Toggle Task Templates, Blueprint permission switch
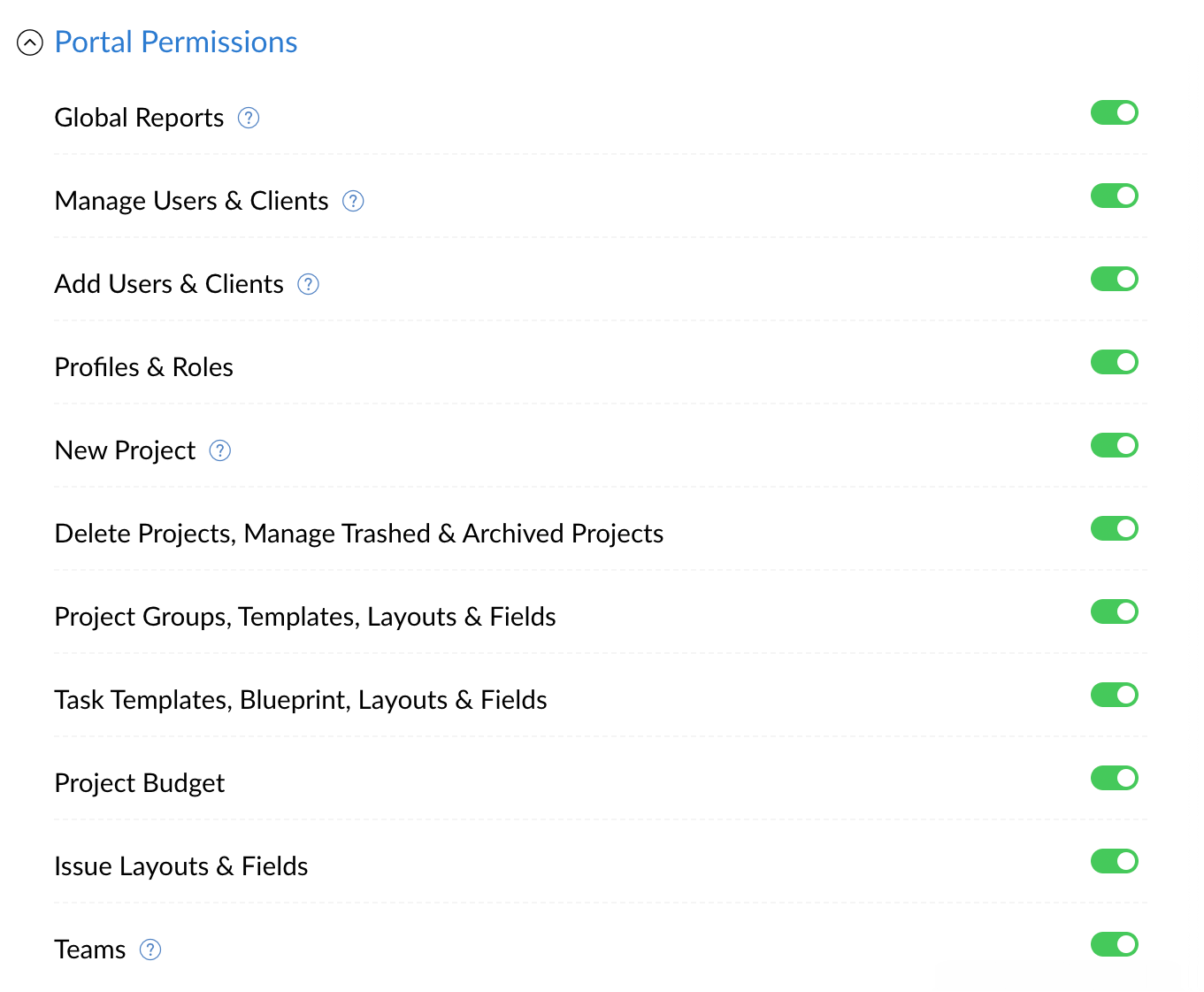 click(1114, 695)
